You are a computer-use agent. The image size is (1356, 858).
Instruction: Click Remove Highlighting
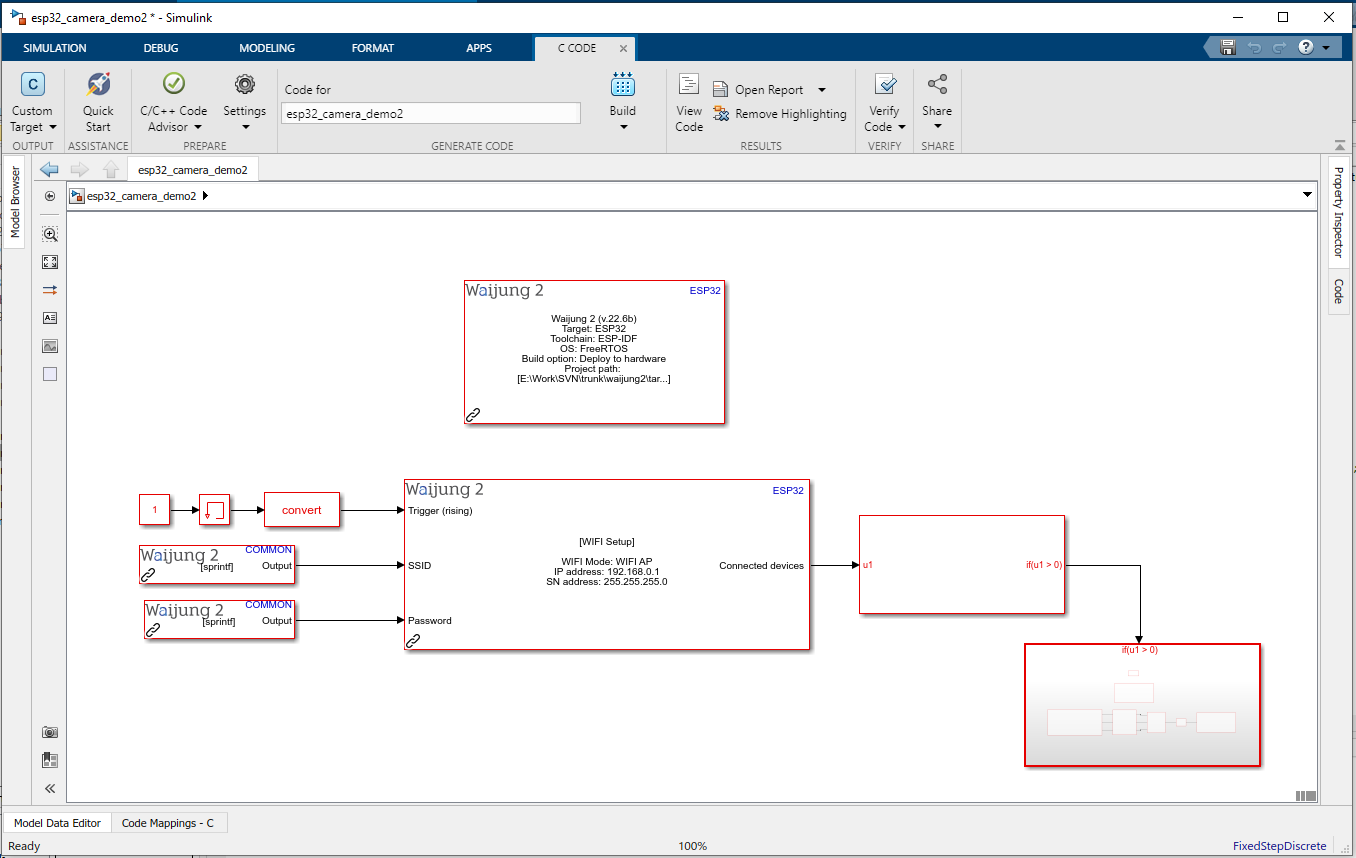(x=779, y=114)
